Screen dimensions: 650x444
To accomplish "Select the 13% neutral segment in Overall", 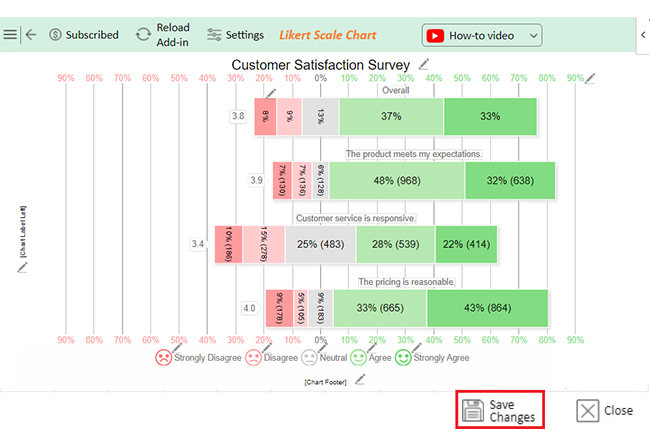I will click(320, 116).
